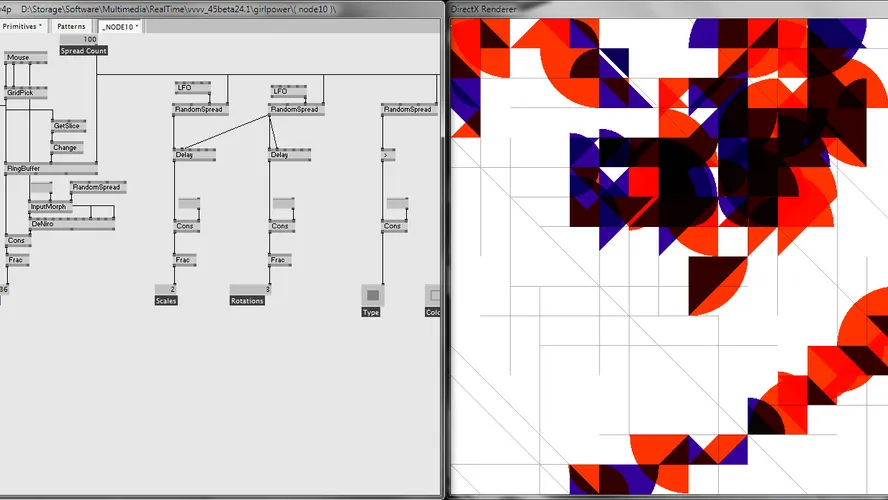Select the Delay node in the Rotations chain
This screenshot has height=500, width=888.
[279, 155]
